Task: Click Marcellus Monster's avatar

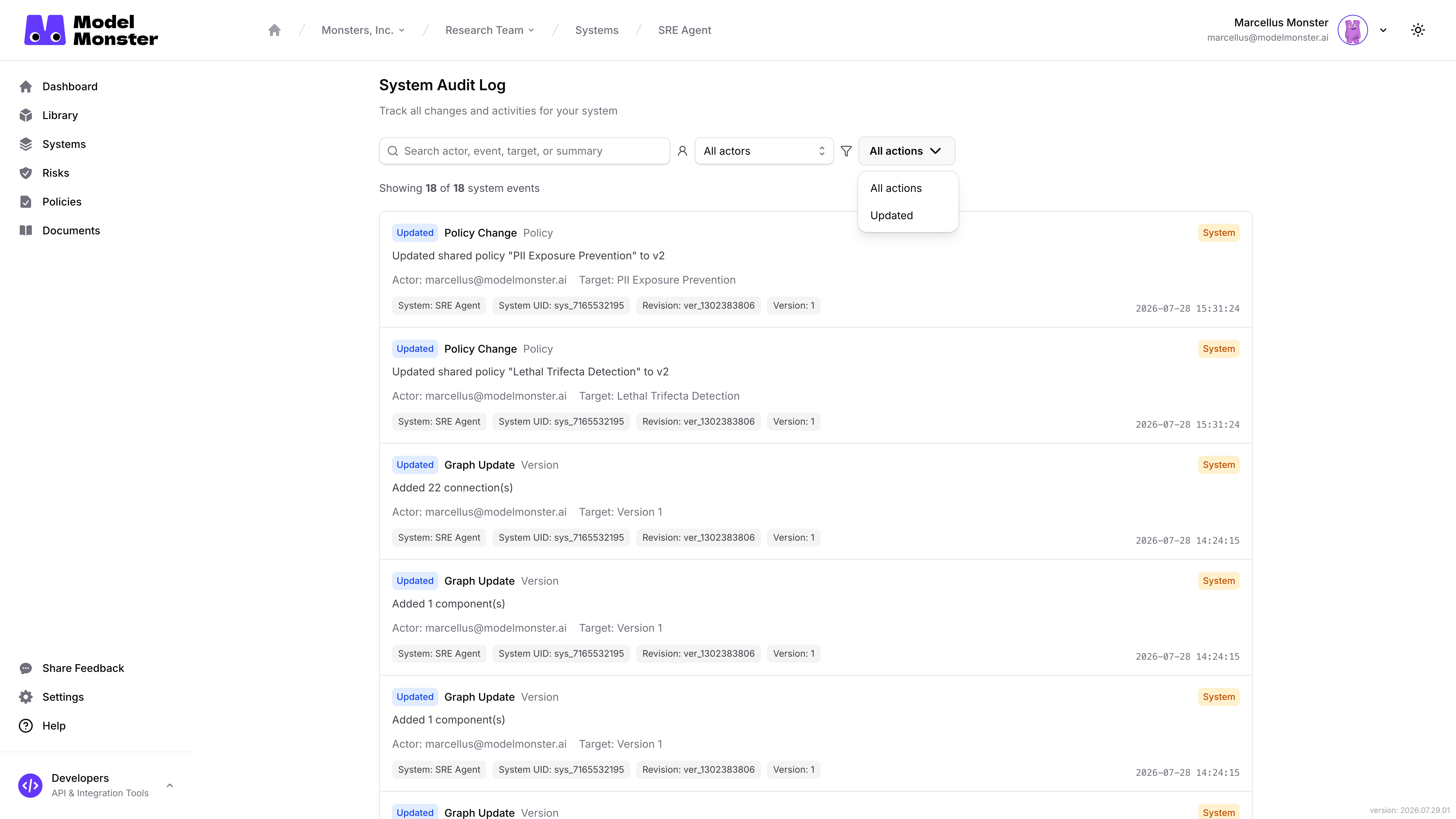Action: coord(1353,30)
